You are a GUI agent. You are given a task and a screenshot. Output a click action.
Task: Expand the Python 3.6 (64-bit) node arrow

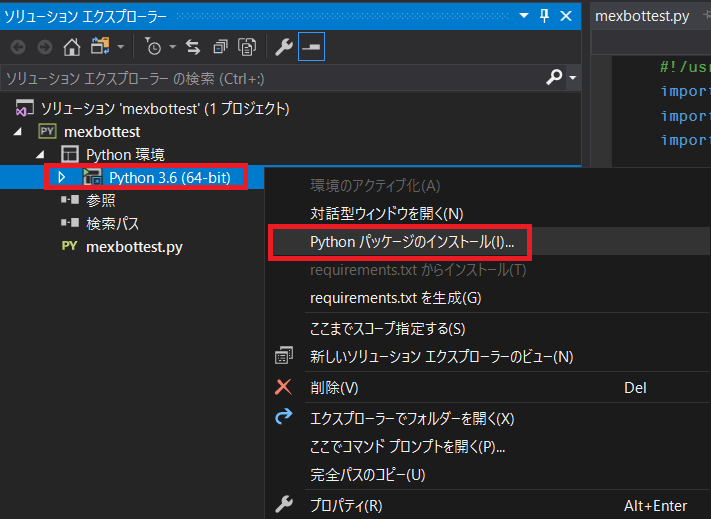click(x=61, y=177)
